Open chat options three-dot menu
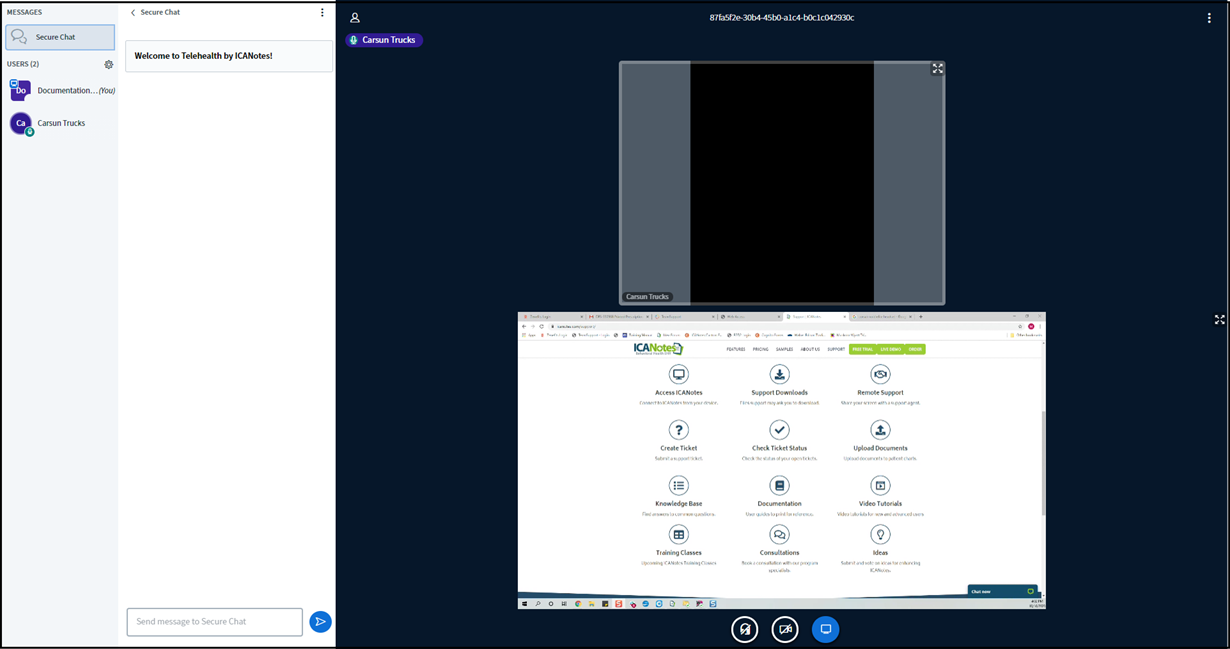This screenshot has width=1230, height=649. (322, 13)
